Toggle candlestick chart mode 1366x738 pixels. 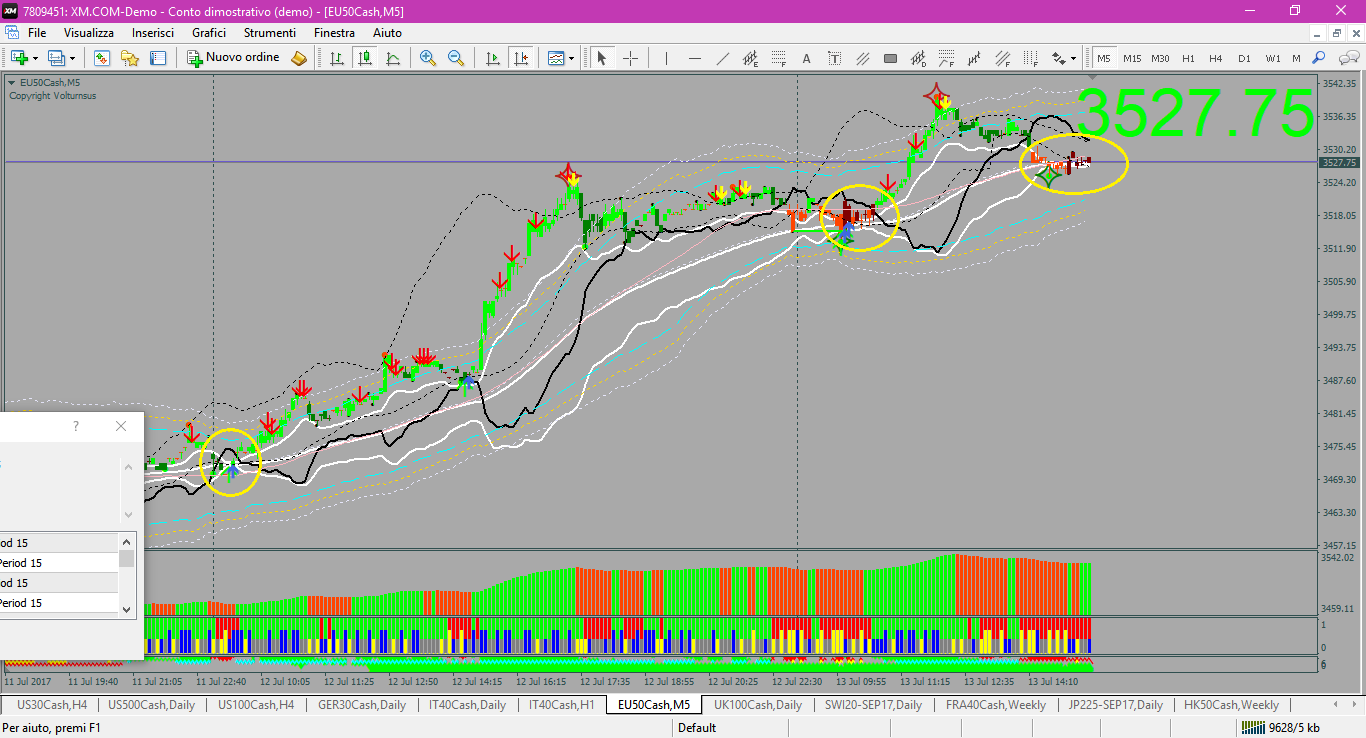[366, 58]
